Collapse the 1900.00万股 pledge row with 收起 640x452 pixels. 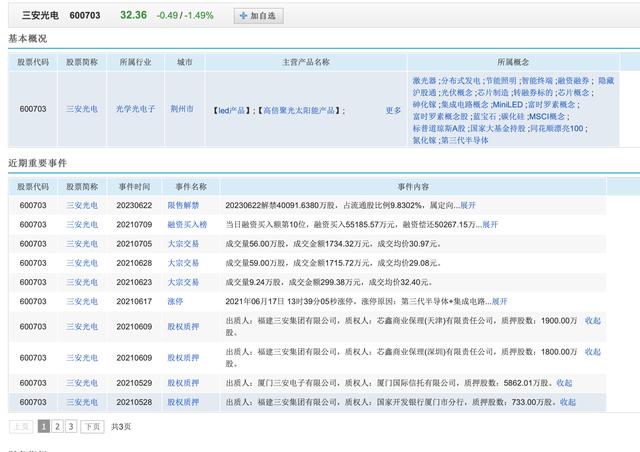[x=593, y=321]
